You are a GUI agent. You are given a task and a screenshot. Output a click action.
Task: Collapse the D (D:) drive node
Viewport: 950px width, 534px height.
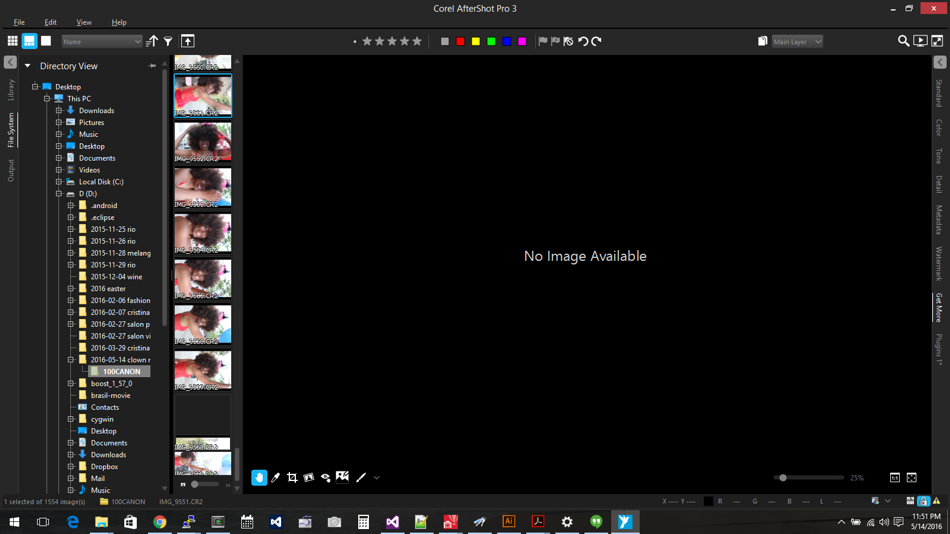coord(59,194)
